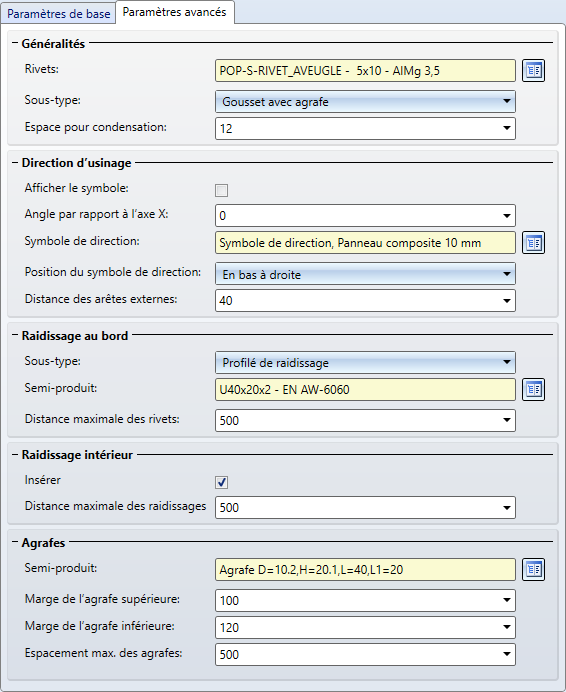This screenshot has width=566, height=692.
Task: Open catalog icon beside Symbole de direction
Action: click(533, 243)
